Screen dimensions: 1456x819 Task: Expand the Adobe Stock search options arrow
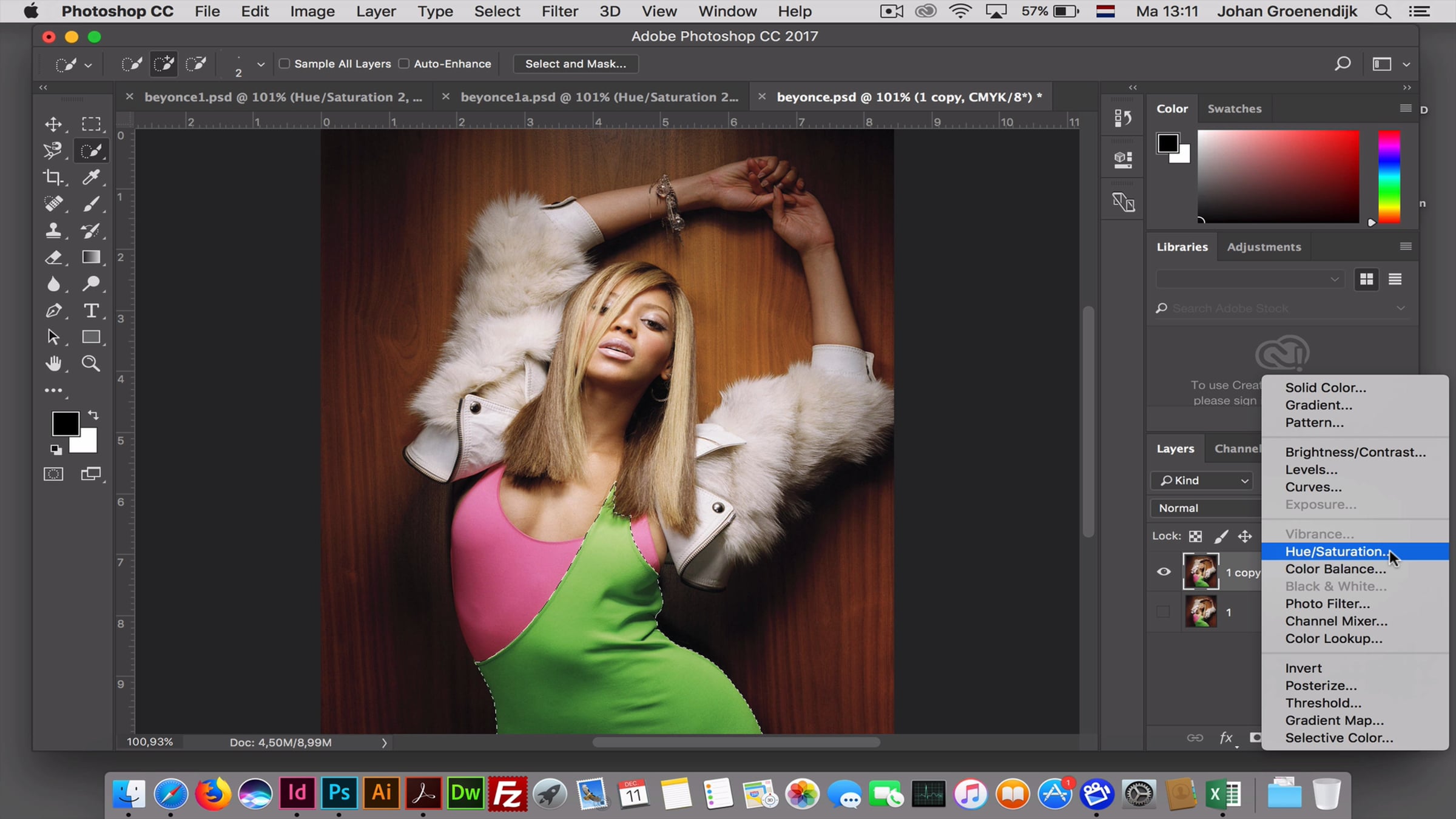pyautogui.click(x=1401, y=308)
